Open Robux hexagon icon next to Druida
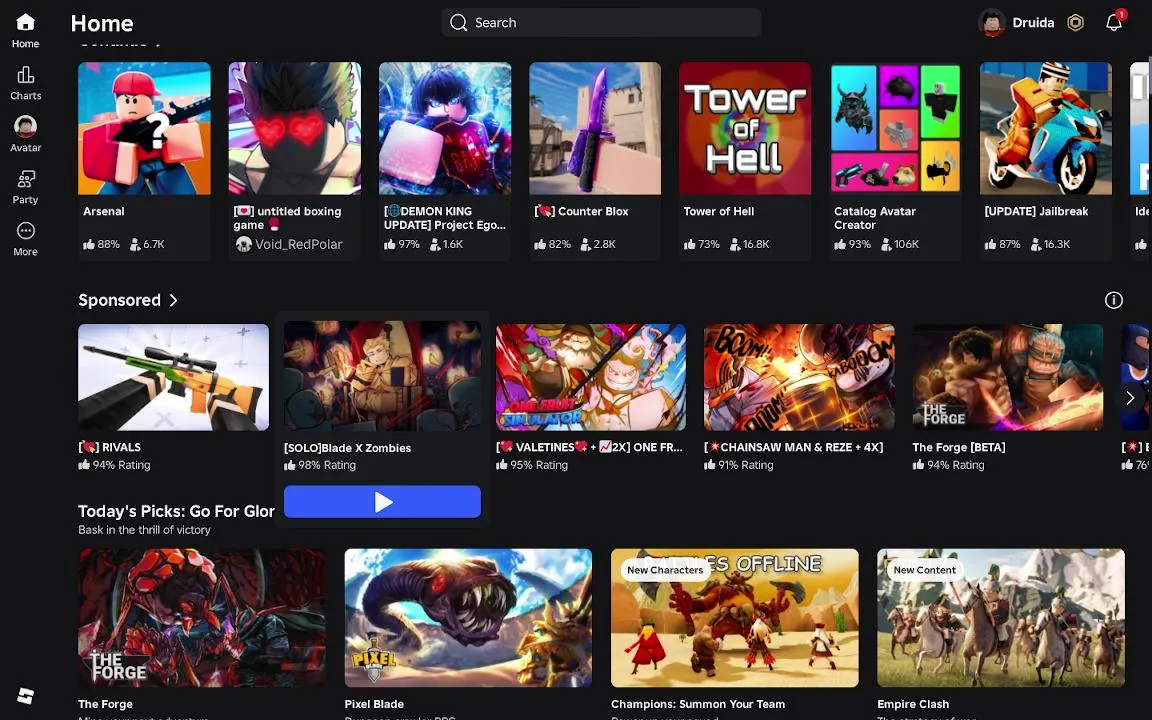1152x720 pixels. (x=1076, y=23)
